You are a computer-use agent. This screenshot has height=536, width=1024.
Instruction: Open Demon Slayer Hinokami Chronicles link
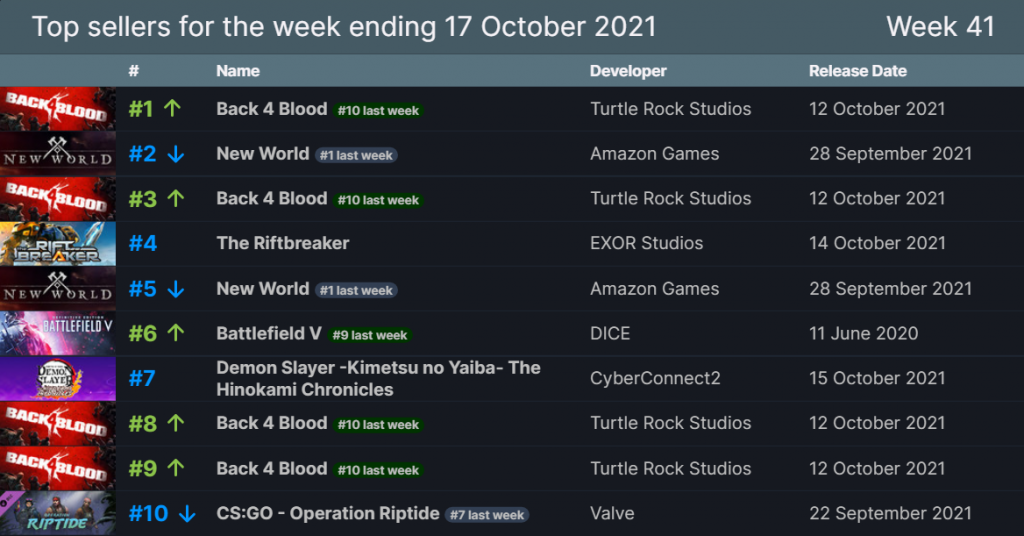pyautogui.click(x=379, y=379)
